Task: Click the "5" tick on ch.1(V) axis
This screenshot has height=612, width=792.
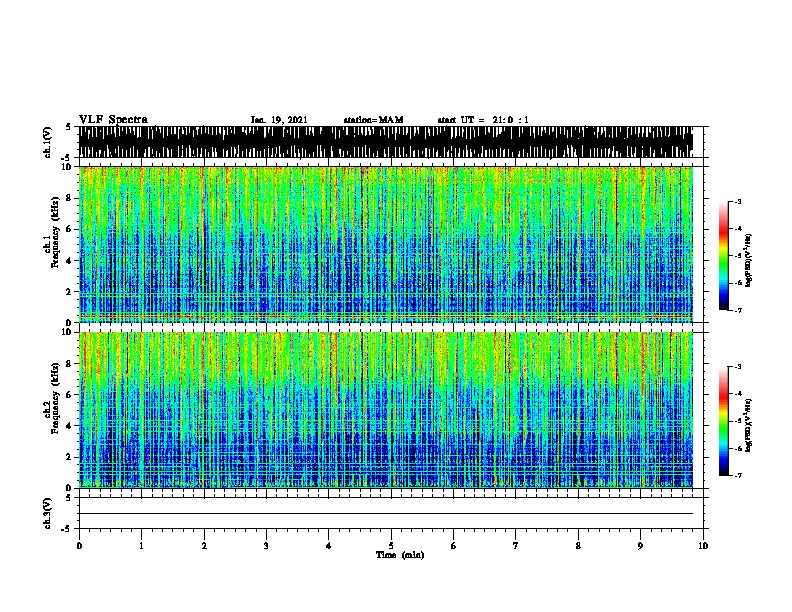Action: tap(70, 127)
